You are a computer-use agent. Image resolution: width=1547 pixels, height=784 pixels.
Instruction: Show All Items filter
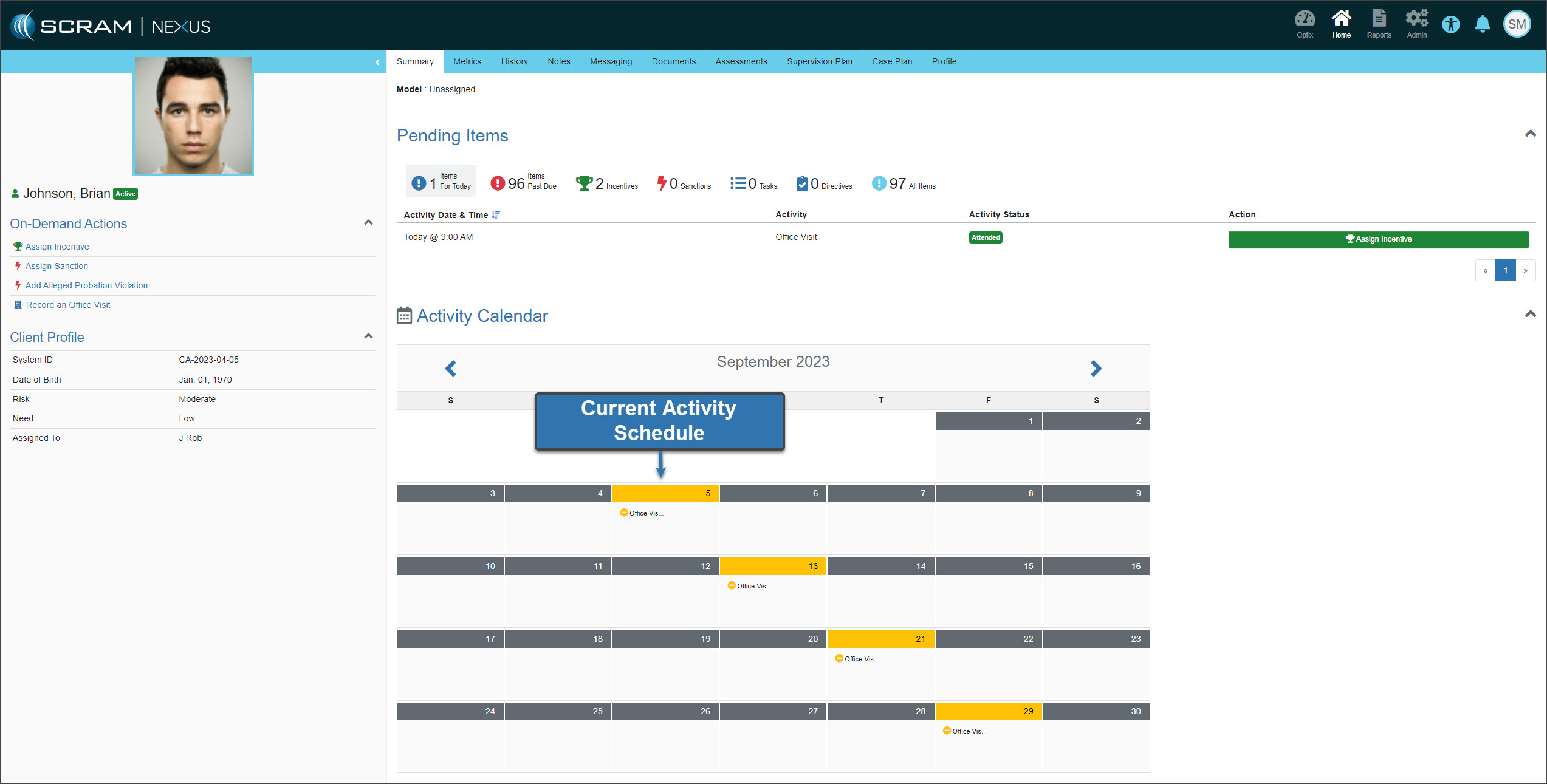pos(904,183)
